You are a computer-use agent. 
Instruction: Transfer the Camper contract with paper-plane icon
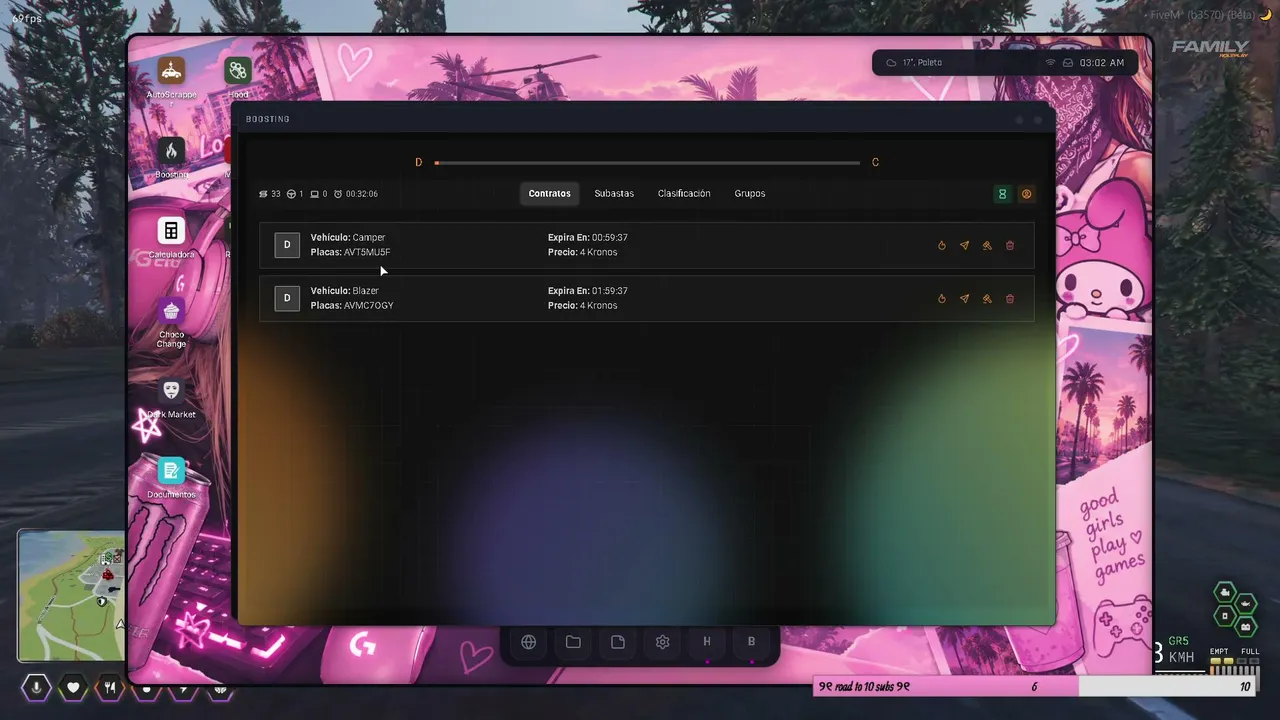point(964,245)
